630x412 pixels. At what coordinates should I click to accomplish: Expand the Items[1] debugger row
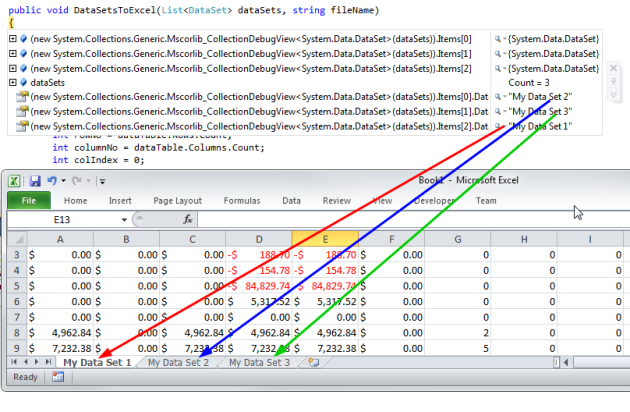[13, 53]
